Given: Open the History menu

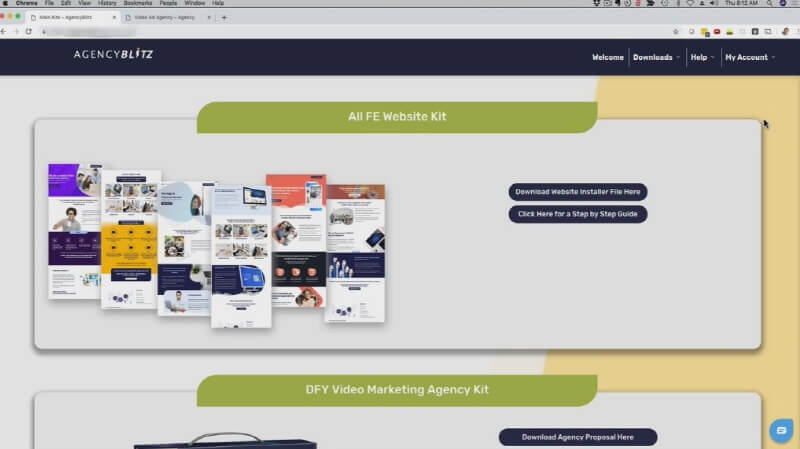Looking at the screenshot, I should click(107, 3).
